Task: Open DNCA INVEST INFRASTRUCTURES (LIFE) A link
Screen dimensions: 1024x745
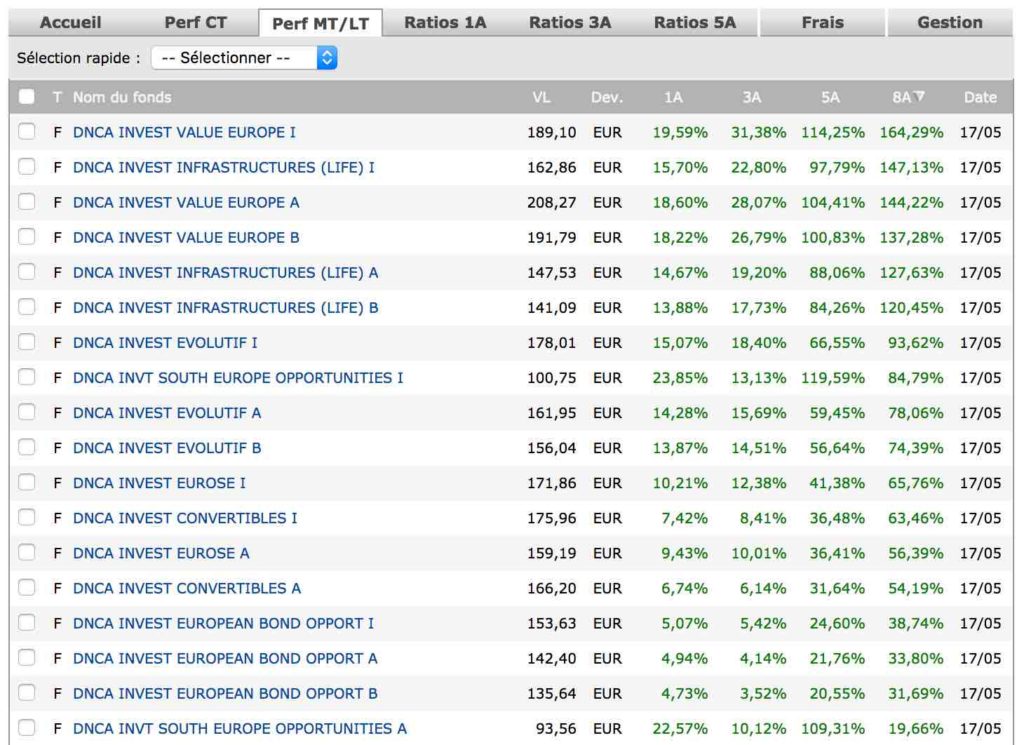Action: coord(225,273)
